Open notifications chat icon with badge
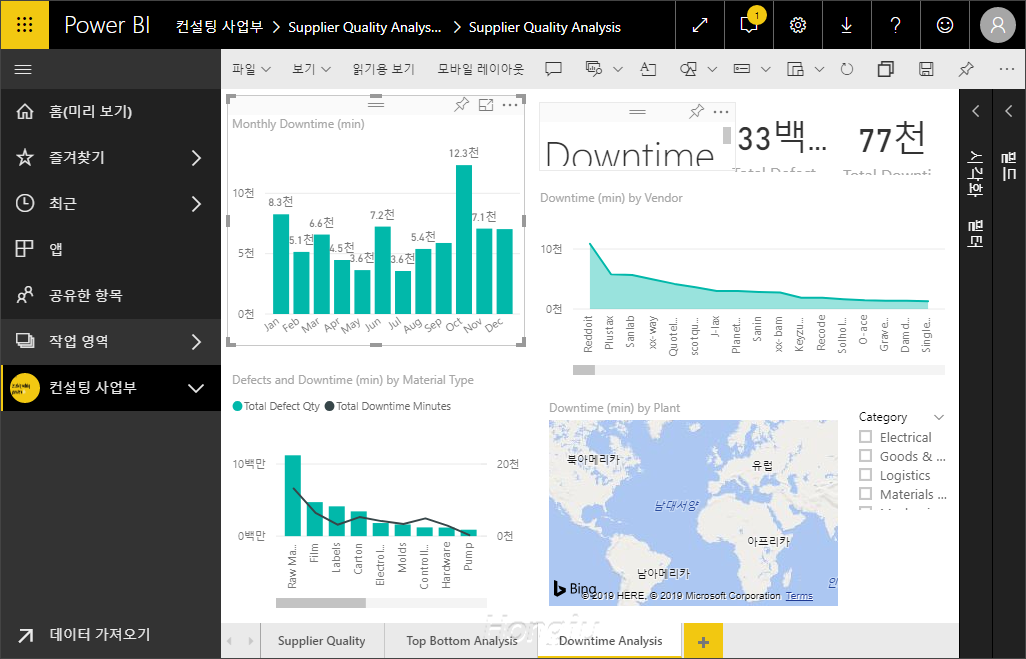Screen dimensions: 1026x659 pyautogui.click(x=749, y=25)
